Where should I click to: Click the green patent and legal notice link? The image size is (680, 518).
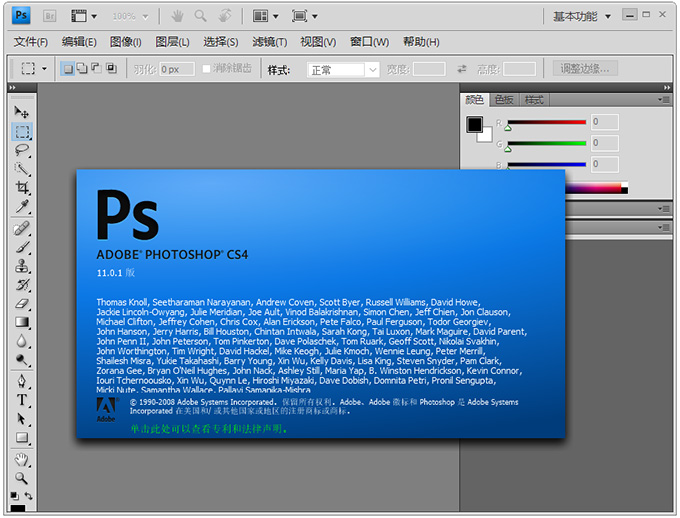tap(209, 429)
